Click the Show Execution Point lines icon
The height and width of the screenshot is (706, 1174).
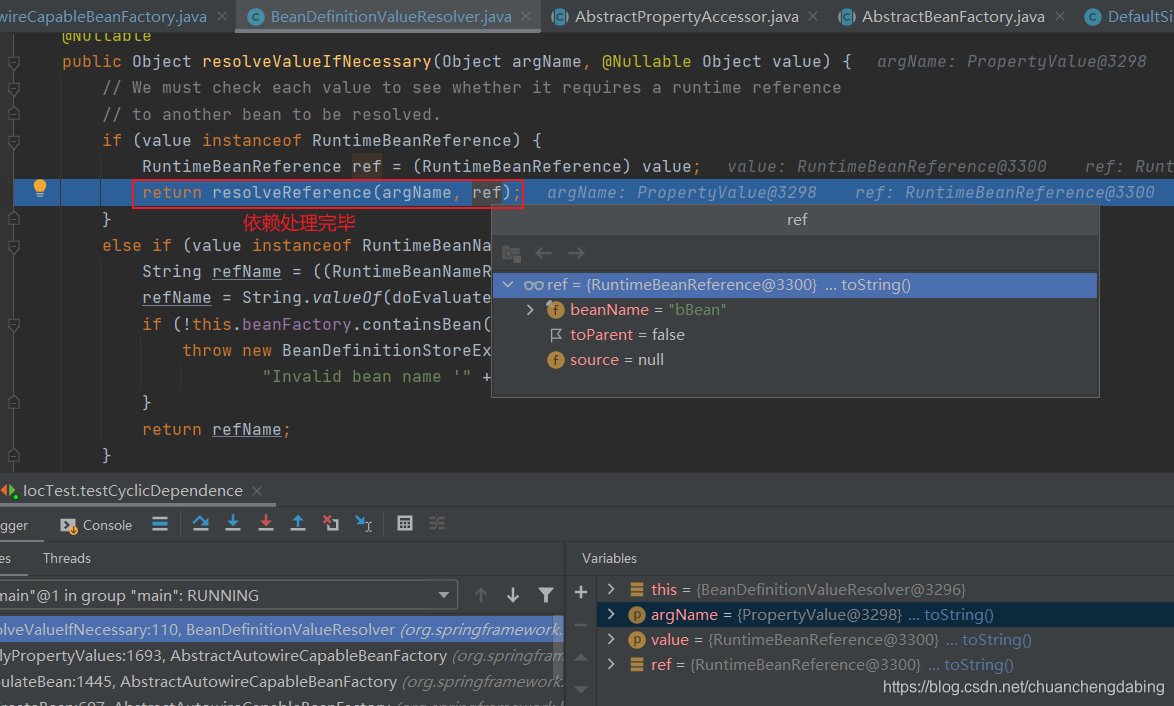click(x=160, y=523)
